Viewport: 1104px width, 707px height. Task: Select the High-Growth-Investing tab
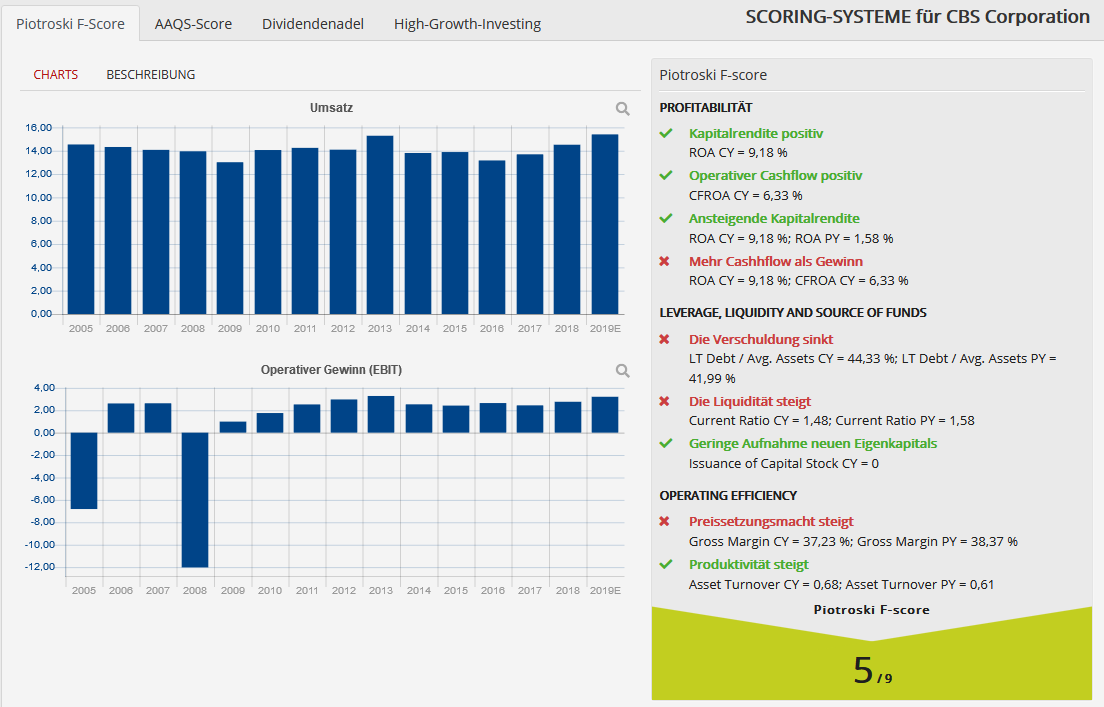(x=468, y=24)
